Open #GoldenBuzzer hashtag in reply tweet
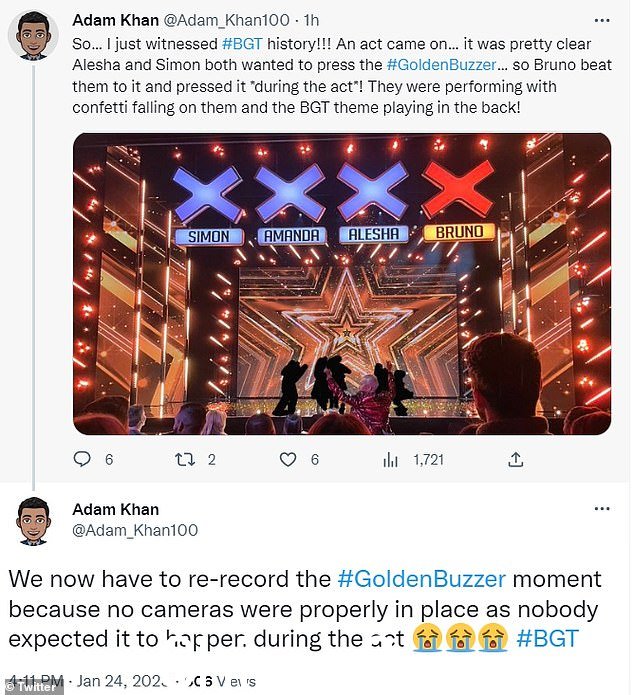 click(x=422, y=579)
